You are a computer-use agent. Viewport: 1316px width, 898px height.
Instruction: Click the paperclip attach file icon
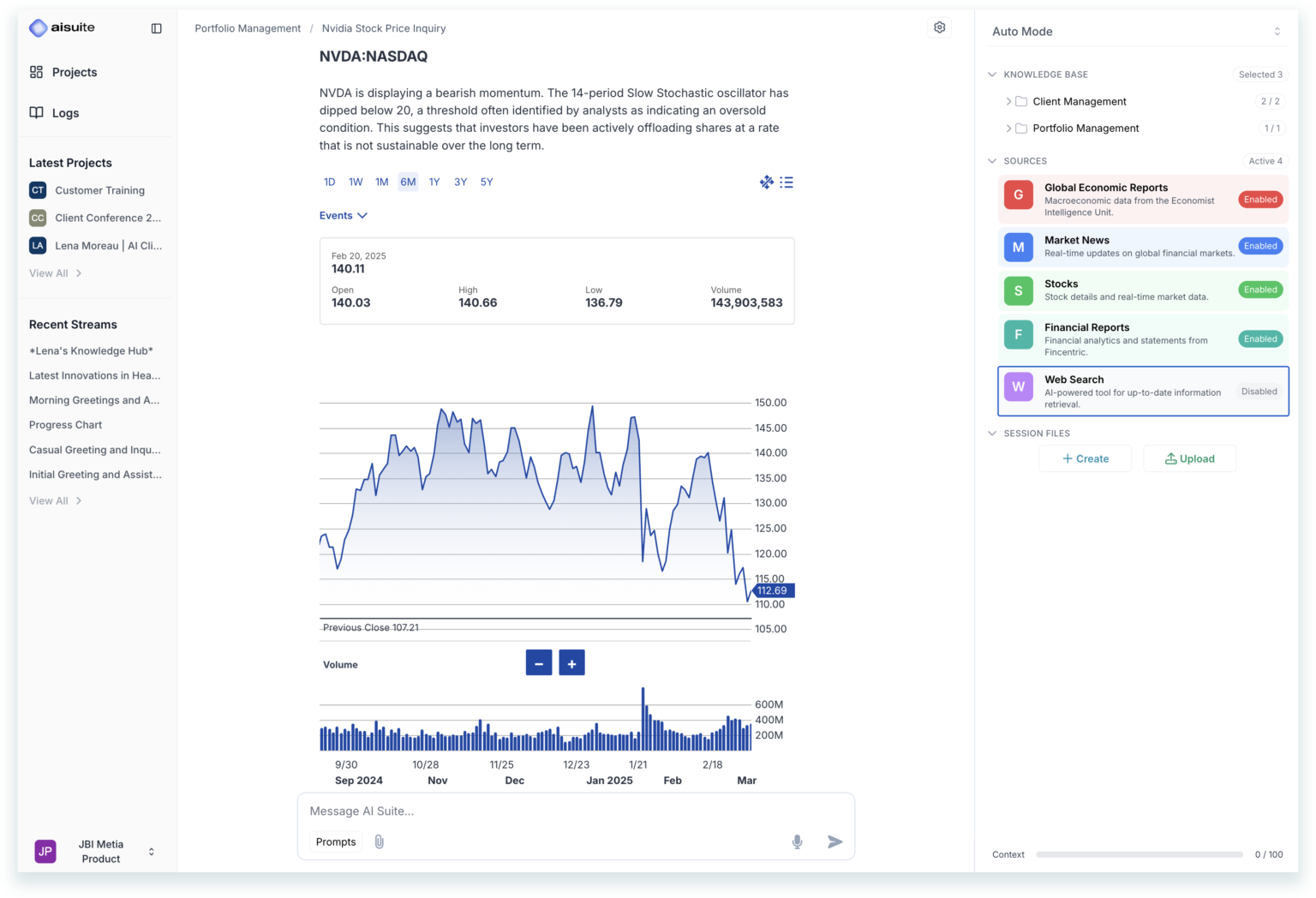tap(380, 841)
